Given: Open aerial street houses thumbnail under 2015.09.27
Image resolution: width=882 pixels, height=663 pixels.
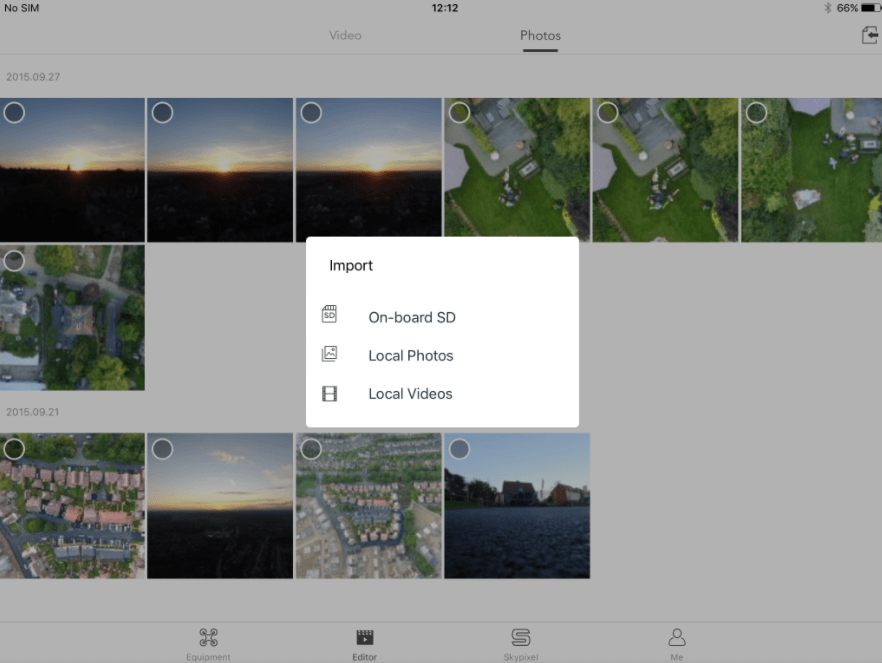Looking at the screenshot, I should [72, 317].
